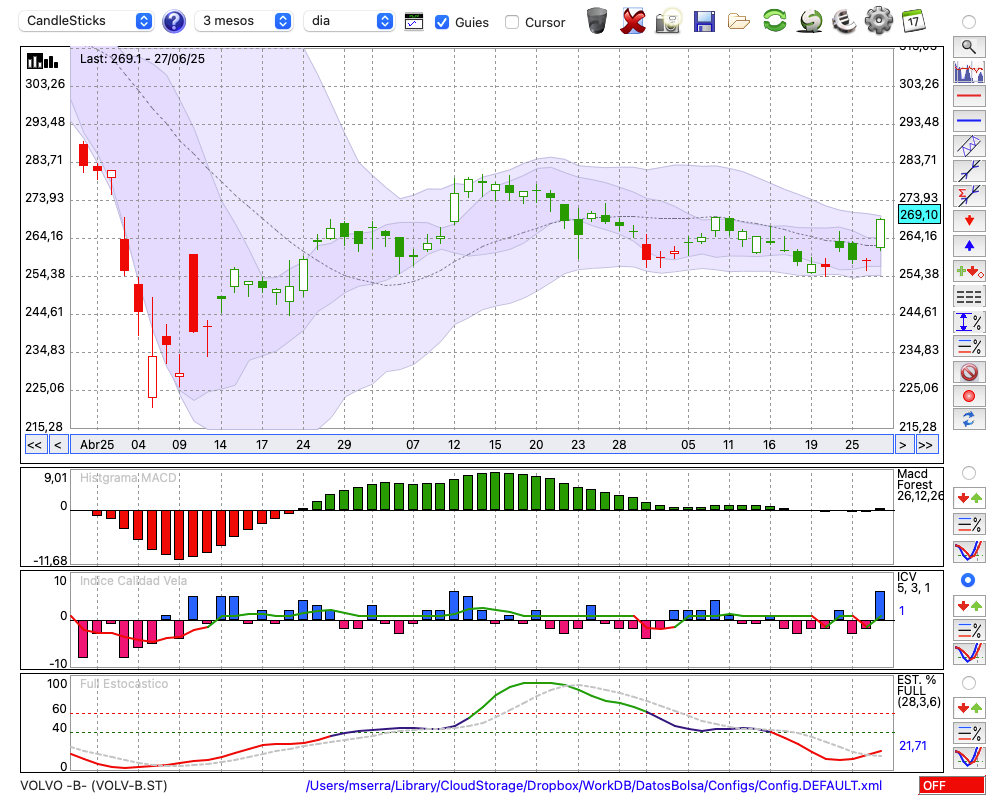Click the ICV panel oscillator curve button

point(969,654)
